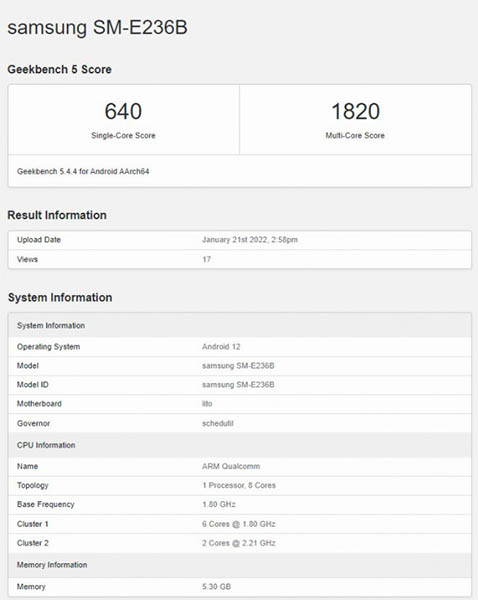The image size is (478, 600).
Task: Click the 'CPU Information' section header
Action: coord(240,445)
